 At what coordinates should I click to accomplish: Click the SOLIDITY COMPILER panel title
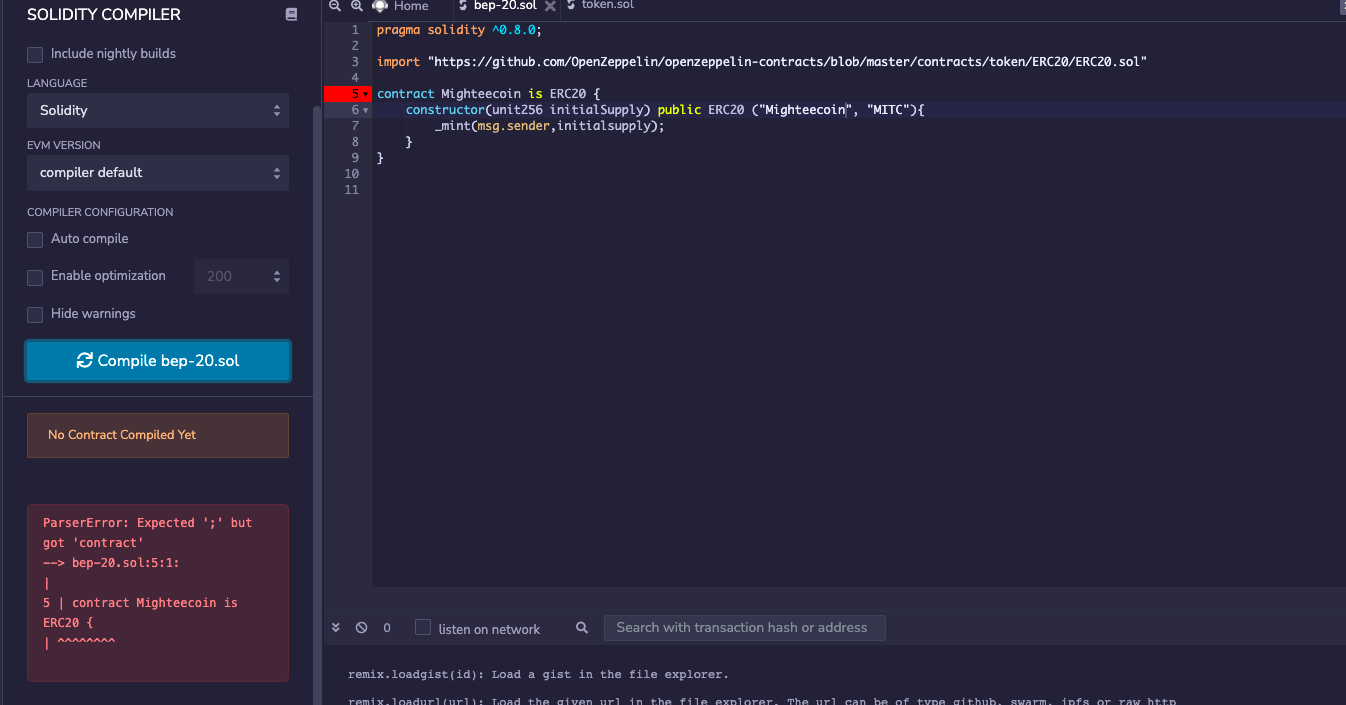pos(104,15)
